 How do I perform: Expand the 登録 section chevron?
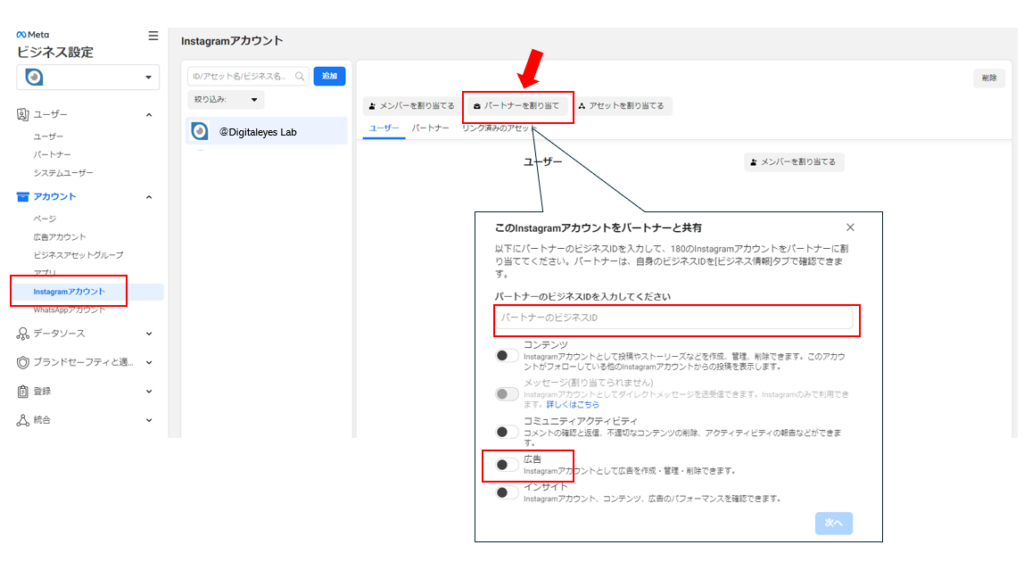pyautogui.click(x=149, y=391)
